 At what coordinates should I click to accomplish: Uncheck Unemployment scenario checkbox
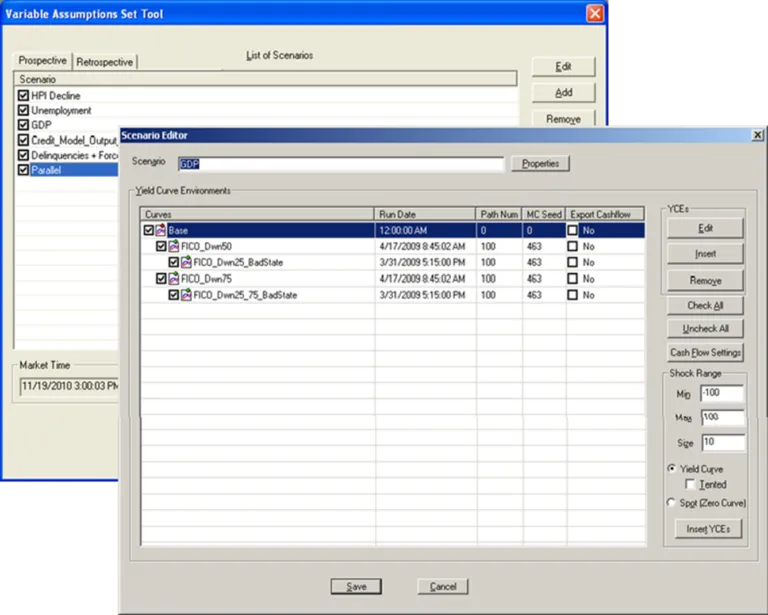coord(23,110)
